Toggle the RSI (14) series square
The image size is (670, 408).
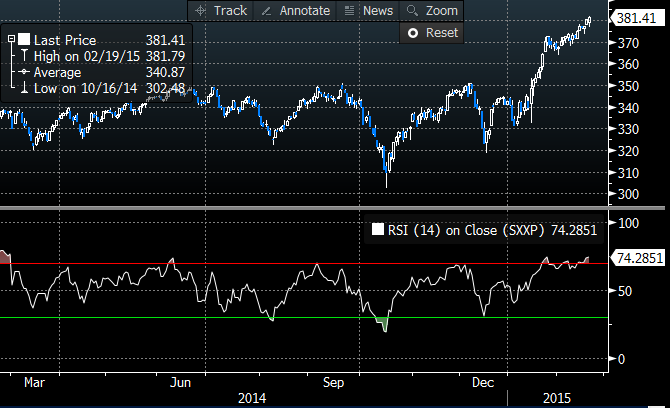pos(377,229)
